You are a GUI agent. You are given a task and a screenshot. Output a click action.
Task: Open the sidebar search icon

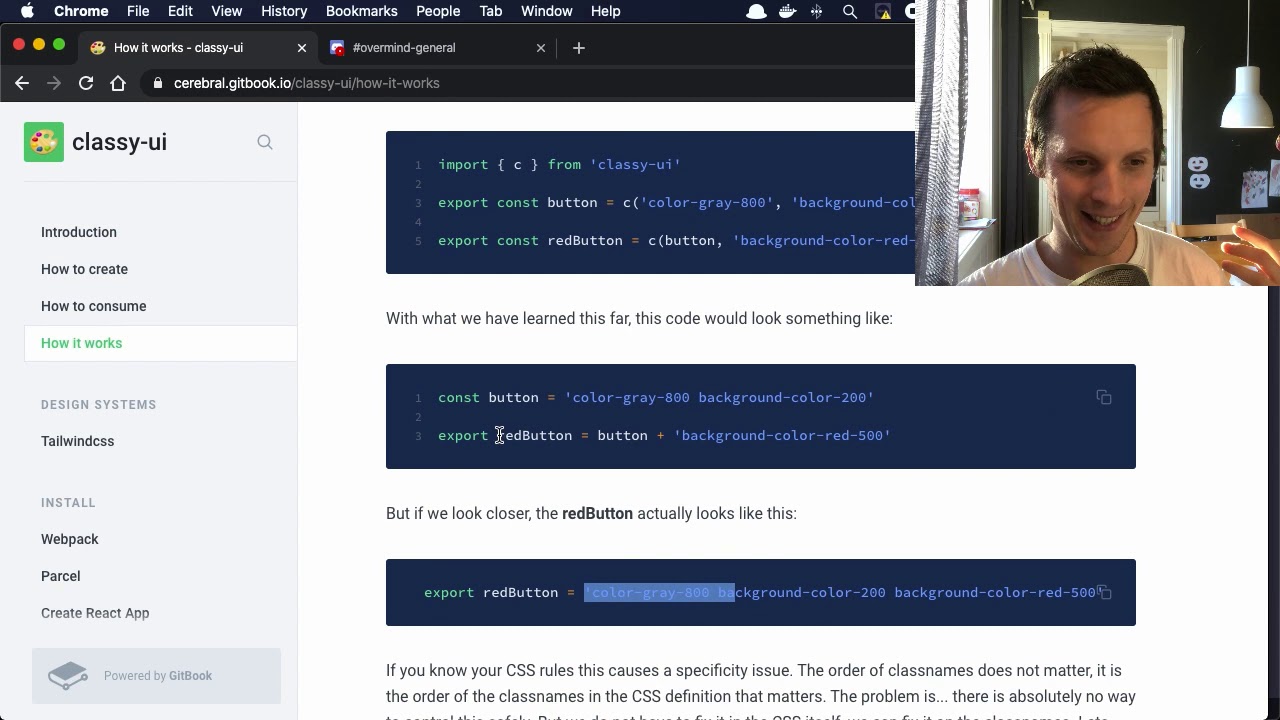coord(265,142)
